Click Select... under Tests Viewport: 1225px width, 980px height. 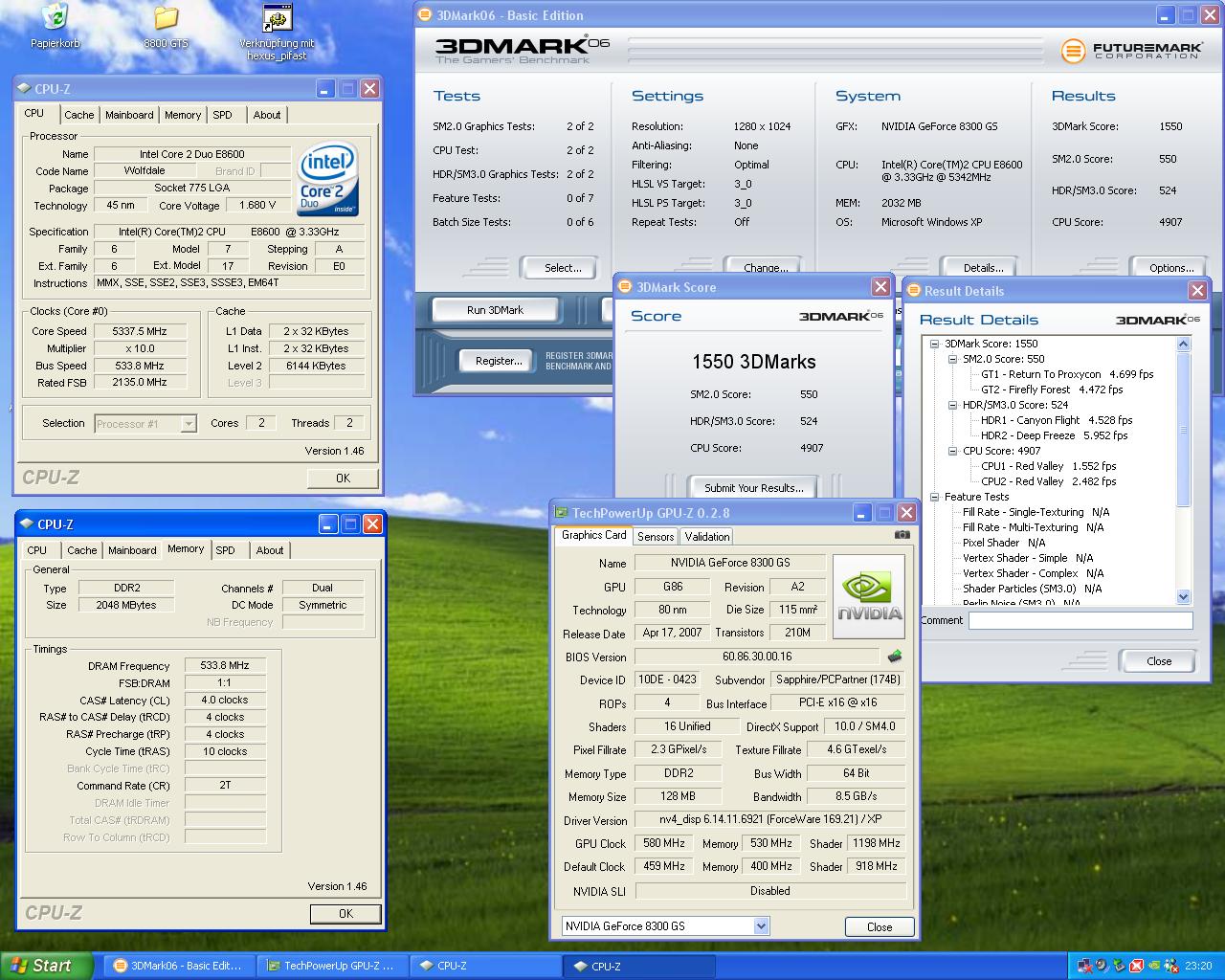(563, 267)
